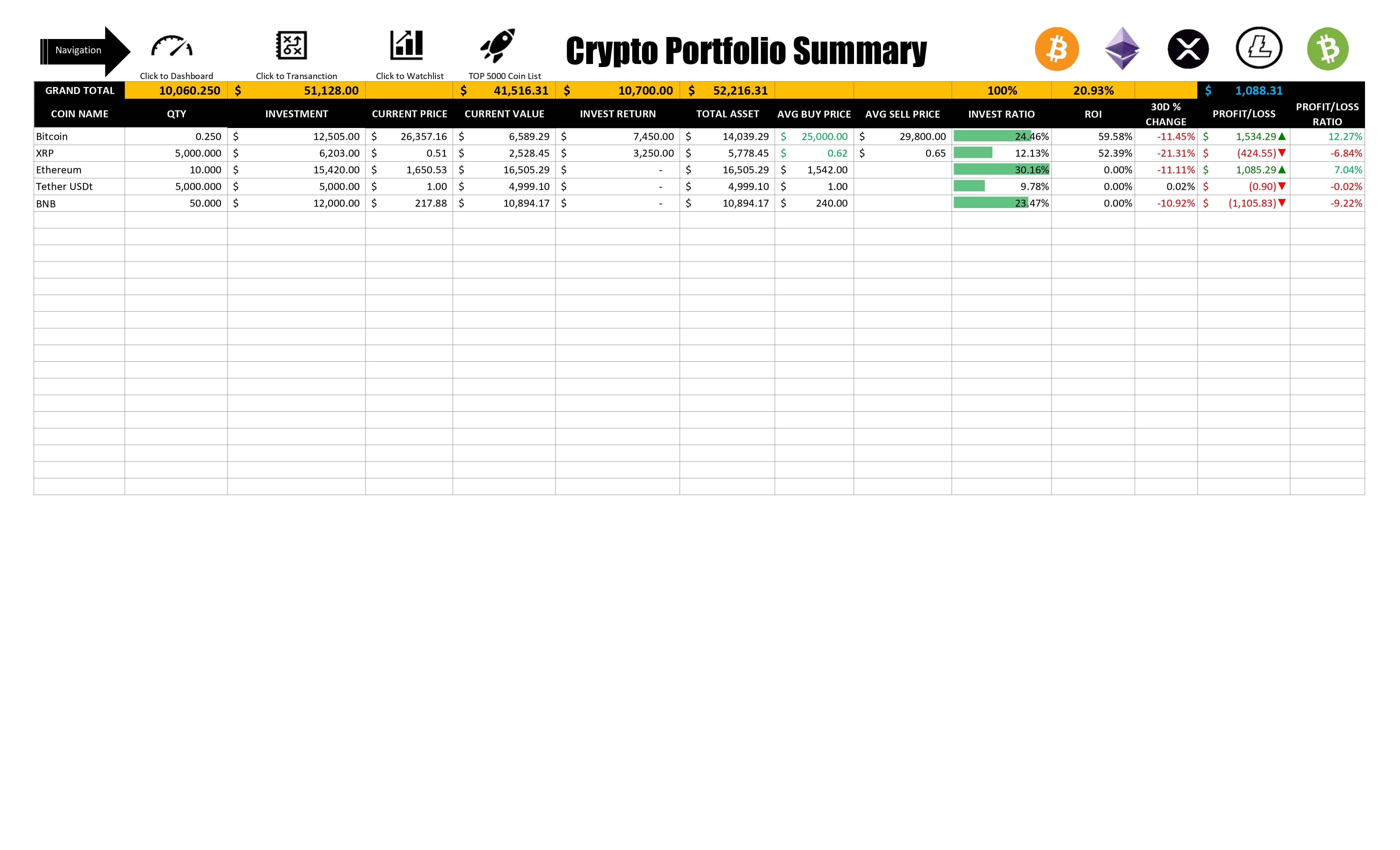Screen dimensions: 1400x850
Task: Click blue profit total 1,088.31
Action: (1244, 90)
